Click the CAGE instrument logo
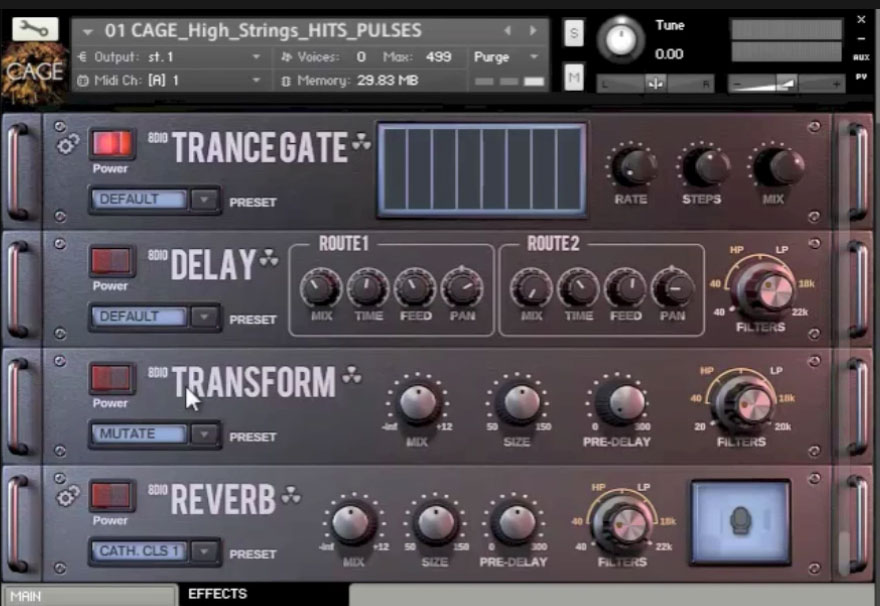 (34, 74)
